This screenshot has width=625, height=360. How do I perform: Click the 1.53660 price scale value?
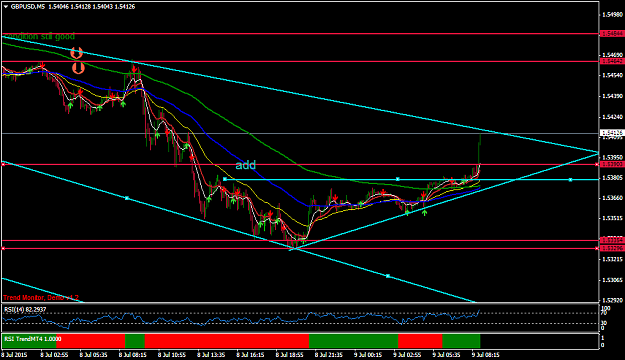click(x=613, y=198)
